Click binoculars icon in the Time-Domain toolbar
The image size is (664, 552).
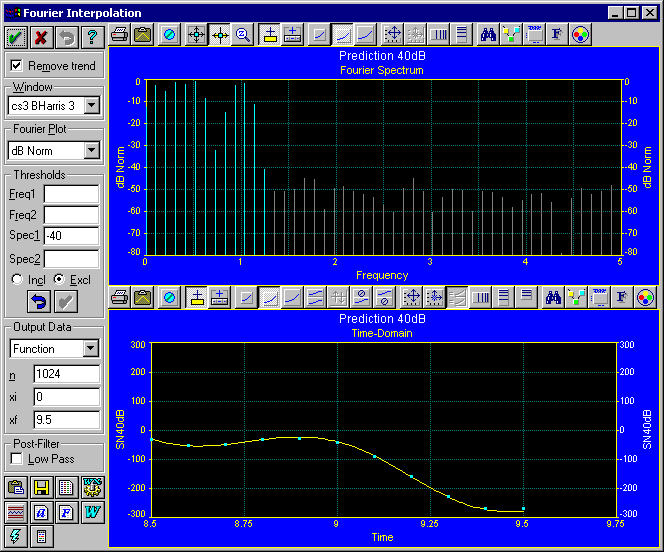click(x=551, y=297)
